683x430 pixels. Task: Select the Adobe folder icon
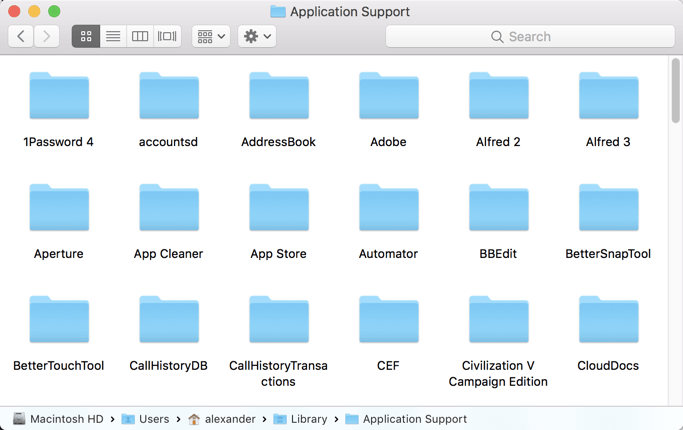click(389, 95)
